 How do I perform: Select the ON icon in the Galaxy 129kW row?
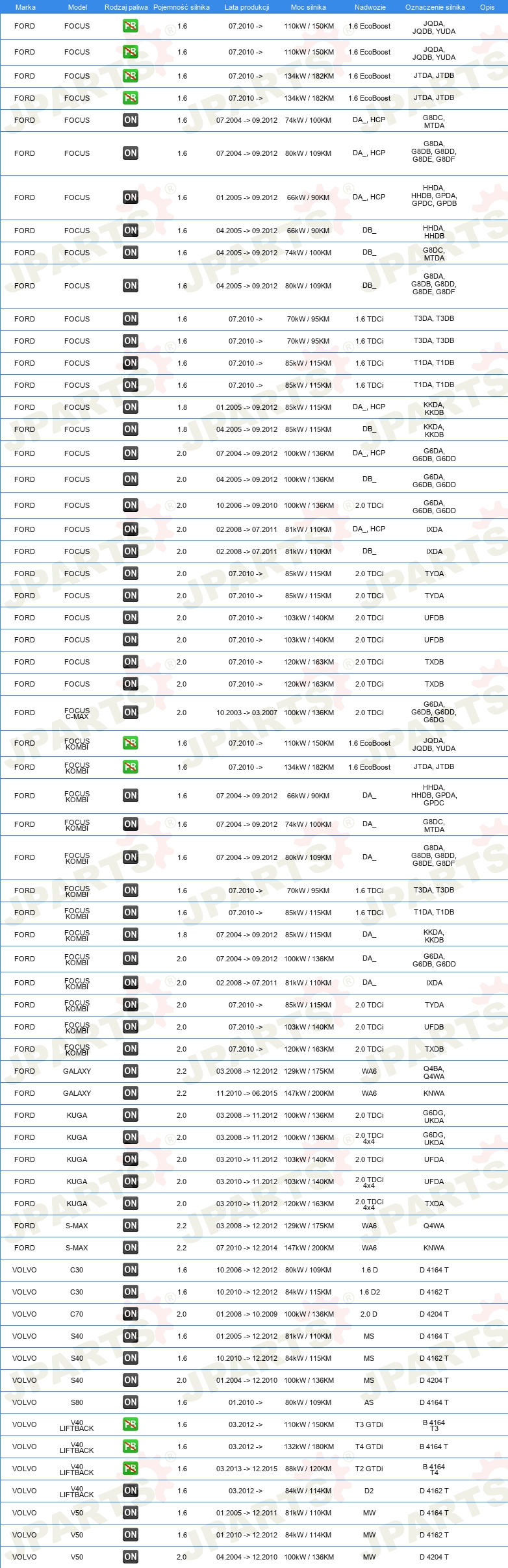[130, 1071]
